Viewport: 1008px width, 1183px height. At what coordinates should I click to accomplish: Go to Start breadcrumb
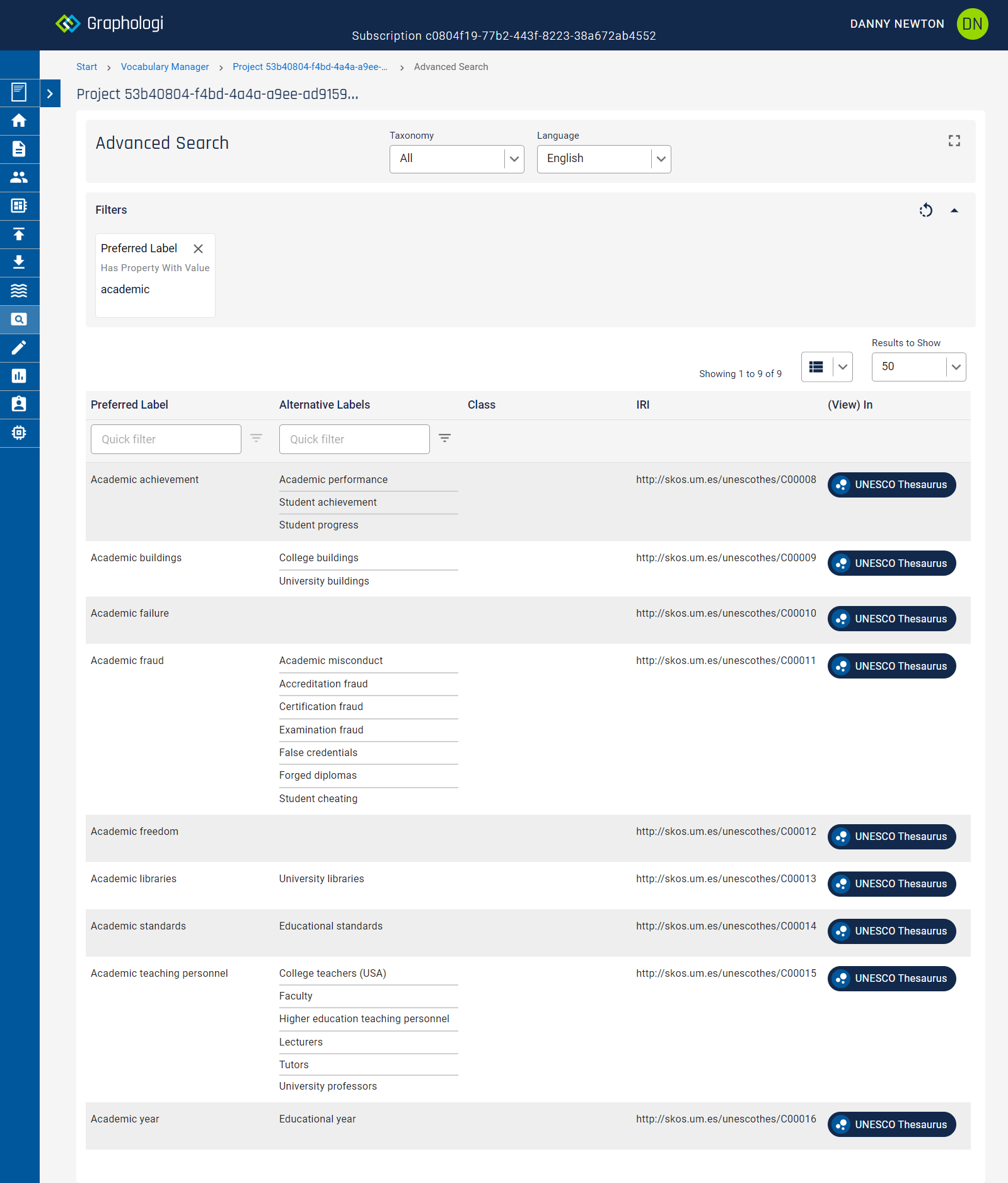pos(86,67)
